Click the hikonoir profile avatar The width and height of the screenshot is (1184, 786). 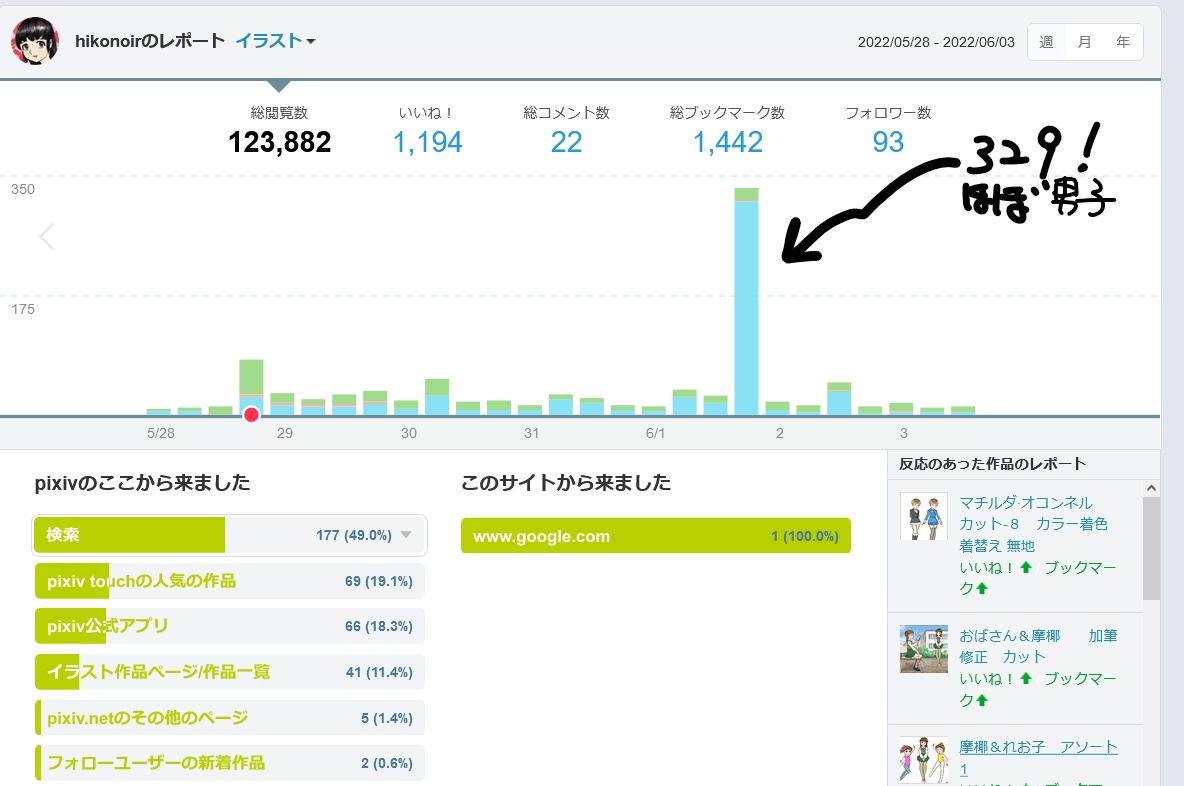tap(35, 42)
